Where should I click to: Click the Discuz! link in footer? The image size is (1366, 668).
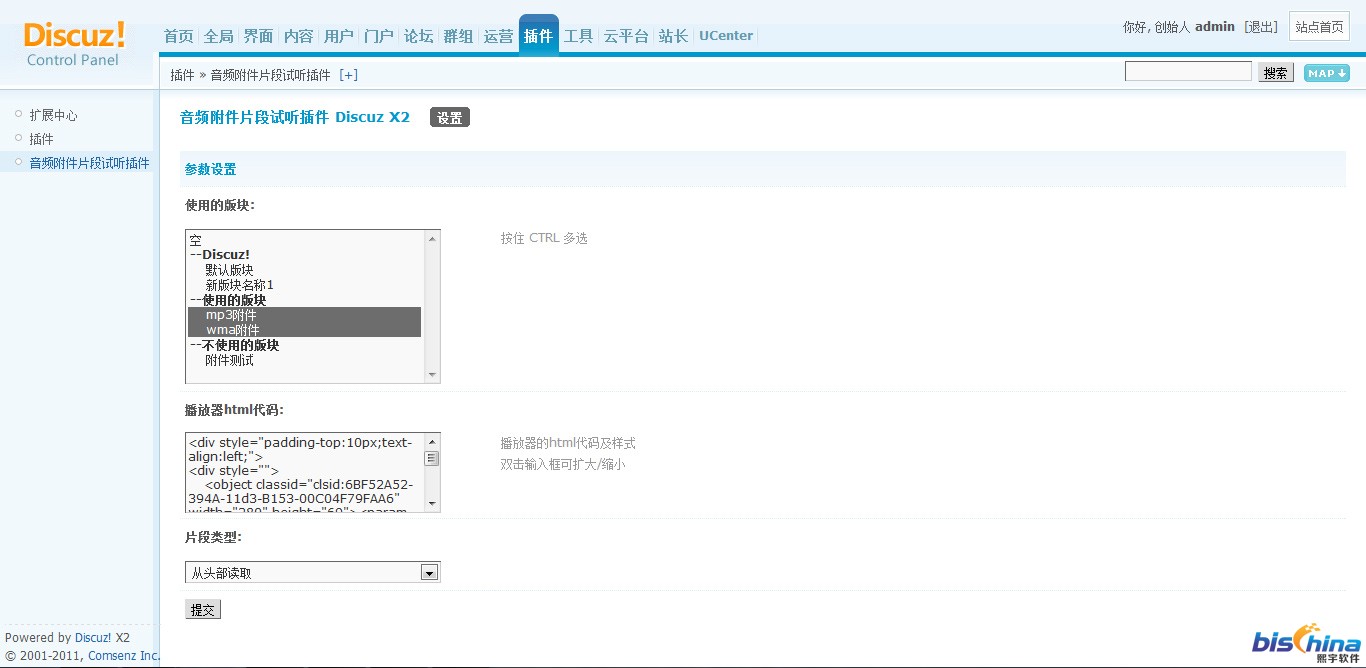[93, 637]
